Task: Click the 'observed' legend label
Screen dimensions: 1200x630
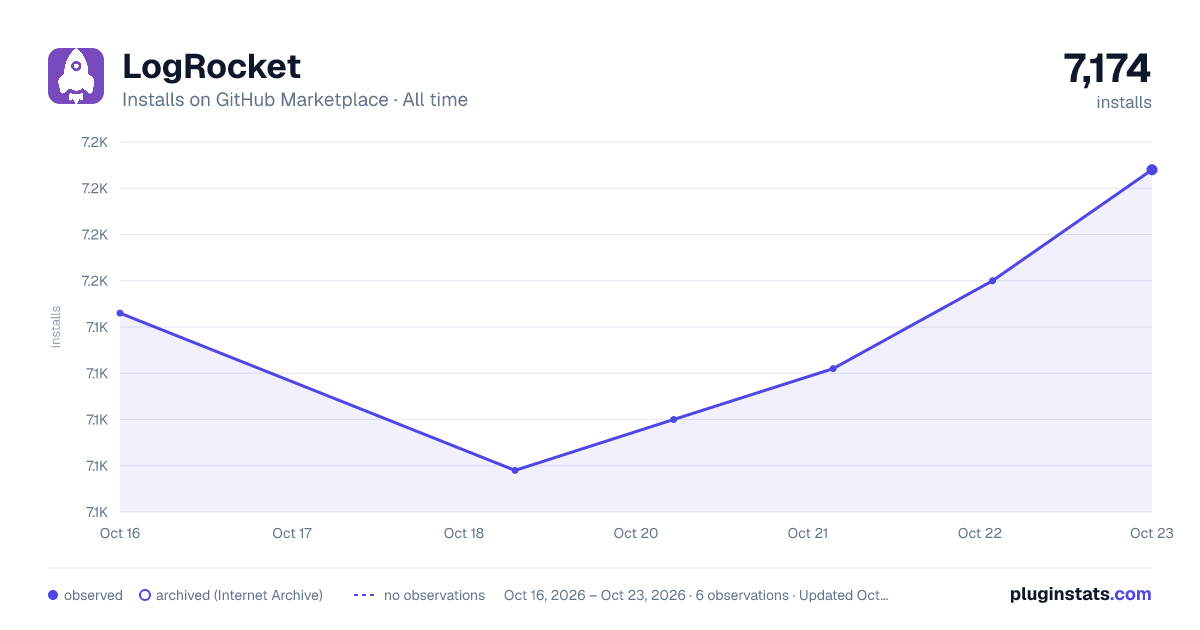Action: [93, 595]
